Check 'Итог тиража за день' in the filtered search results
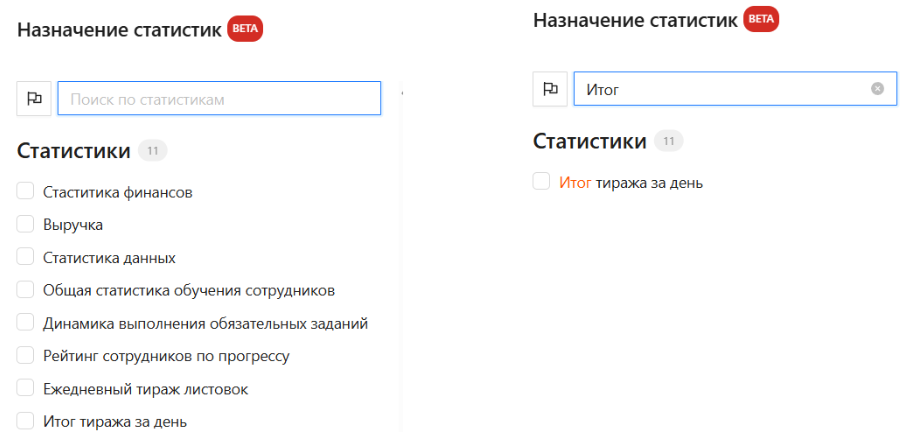Image resolution: width=907 pixels, height=432 pixels. 542,182
